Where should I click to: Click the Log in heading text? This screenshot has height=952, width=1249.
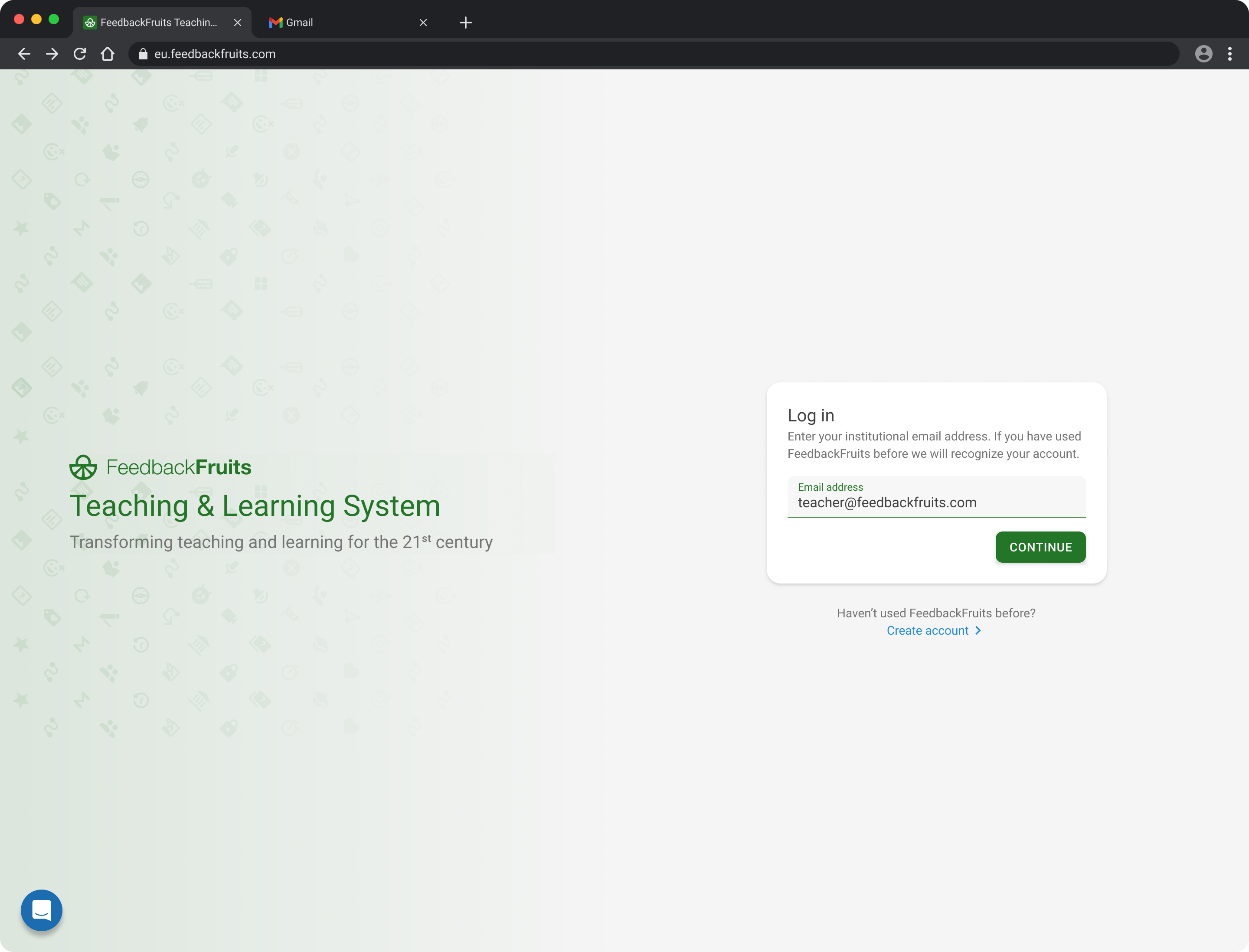click(x=811, y=415)
